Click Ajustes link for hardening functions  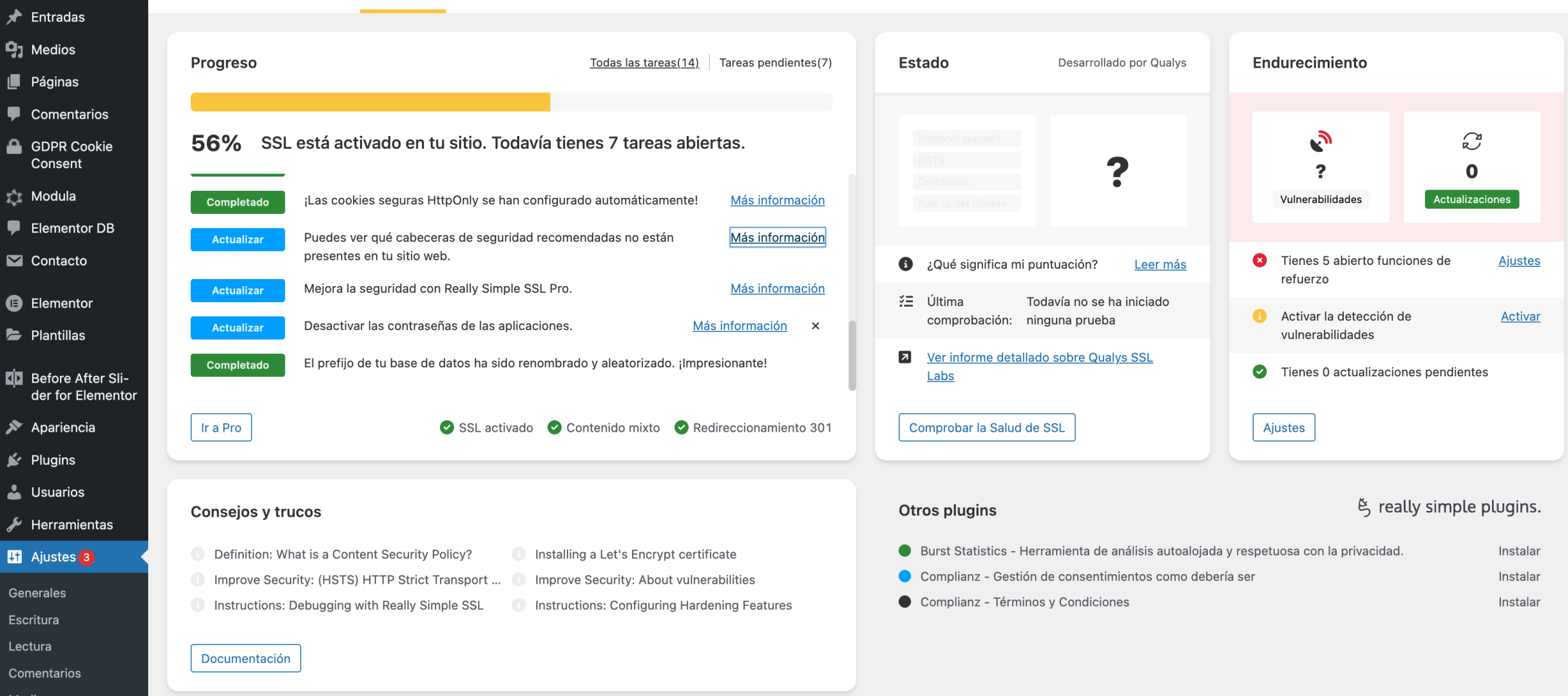click(1519, 260)
